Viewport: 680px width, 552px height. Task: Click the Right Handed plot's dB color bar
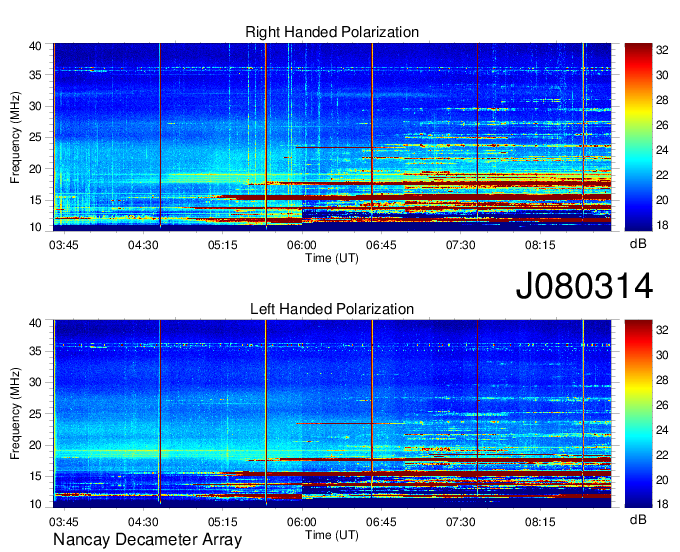coord(638,137)
